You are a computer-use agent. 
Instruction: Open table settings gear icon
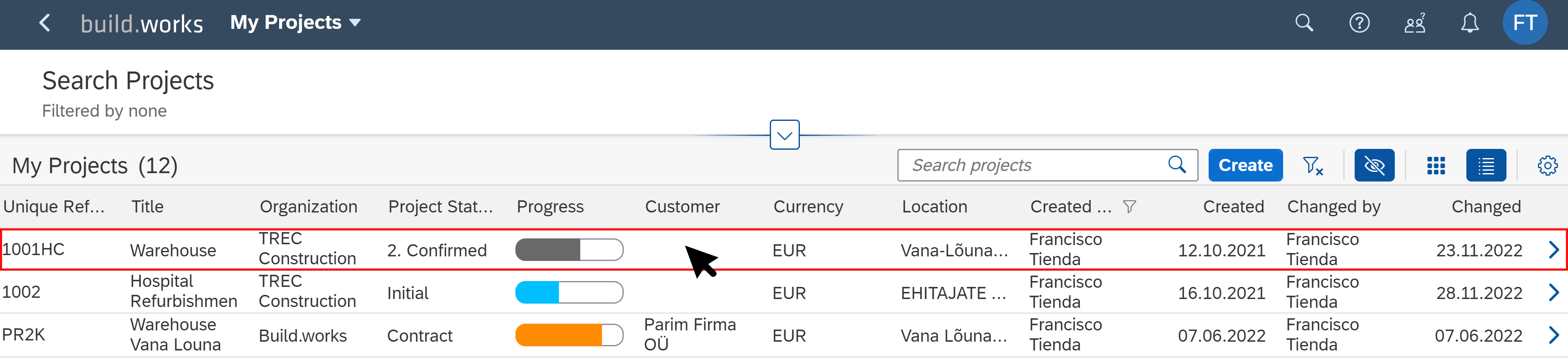pyautogui.click(x=1547, y=166)
